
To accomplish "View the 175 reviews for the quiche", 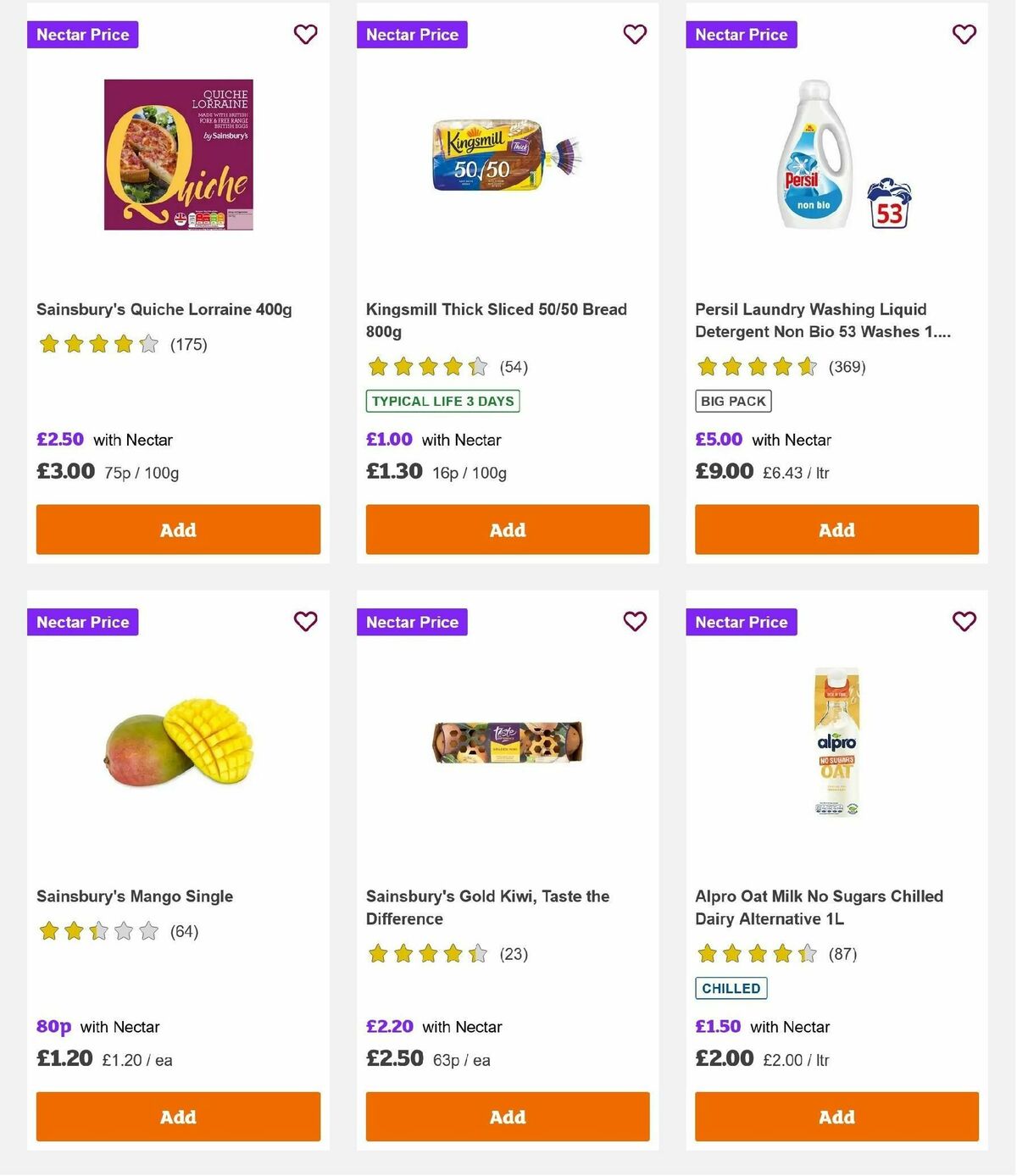I will pyautogui.click(x=188, y=344).
